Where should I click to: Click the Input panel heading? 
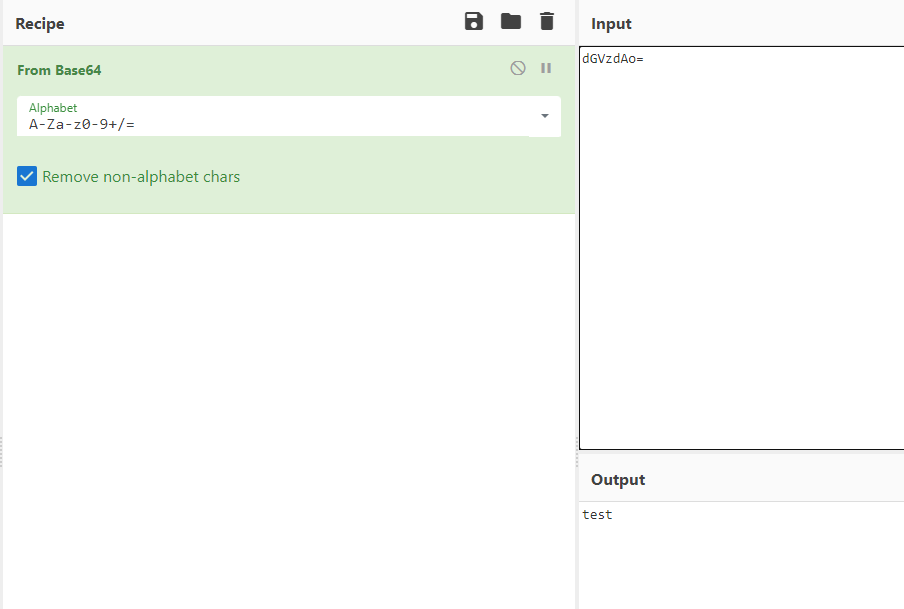click(611, 24)
